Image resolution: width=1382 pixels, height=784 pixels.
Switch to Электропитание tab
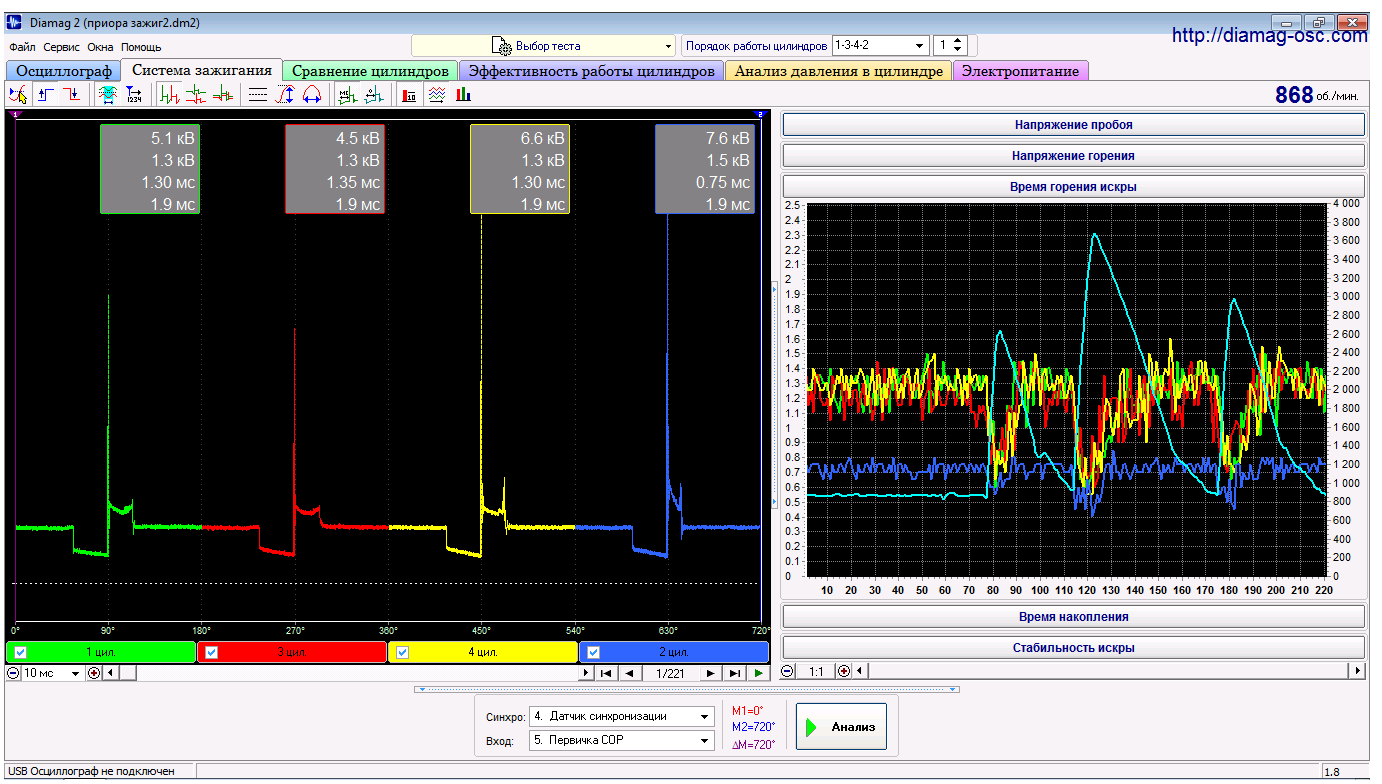click(1020, 71)
